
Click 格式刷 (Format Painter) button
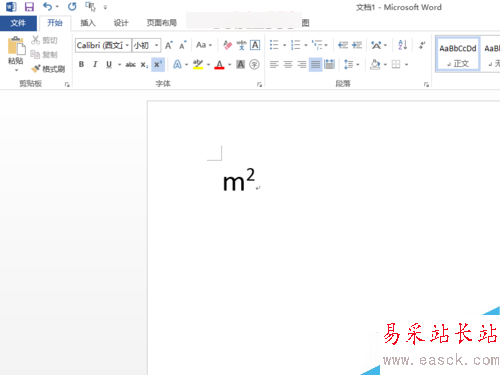click(48, 69)
